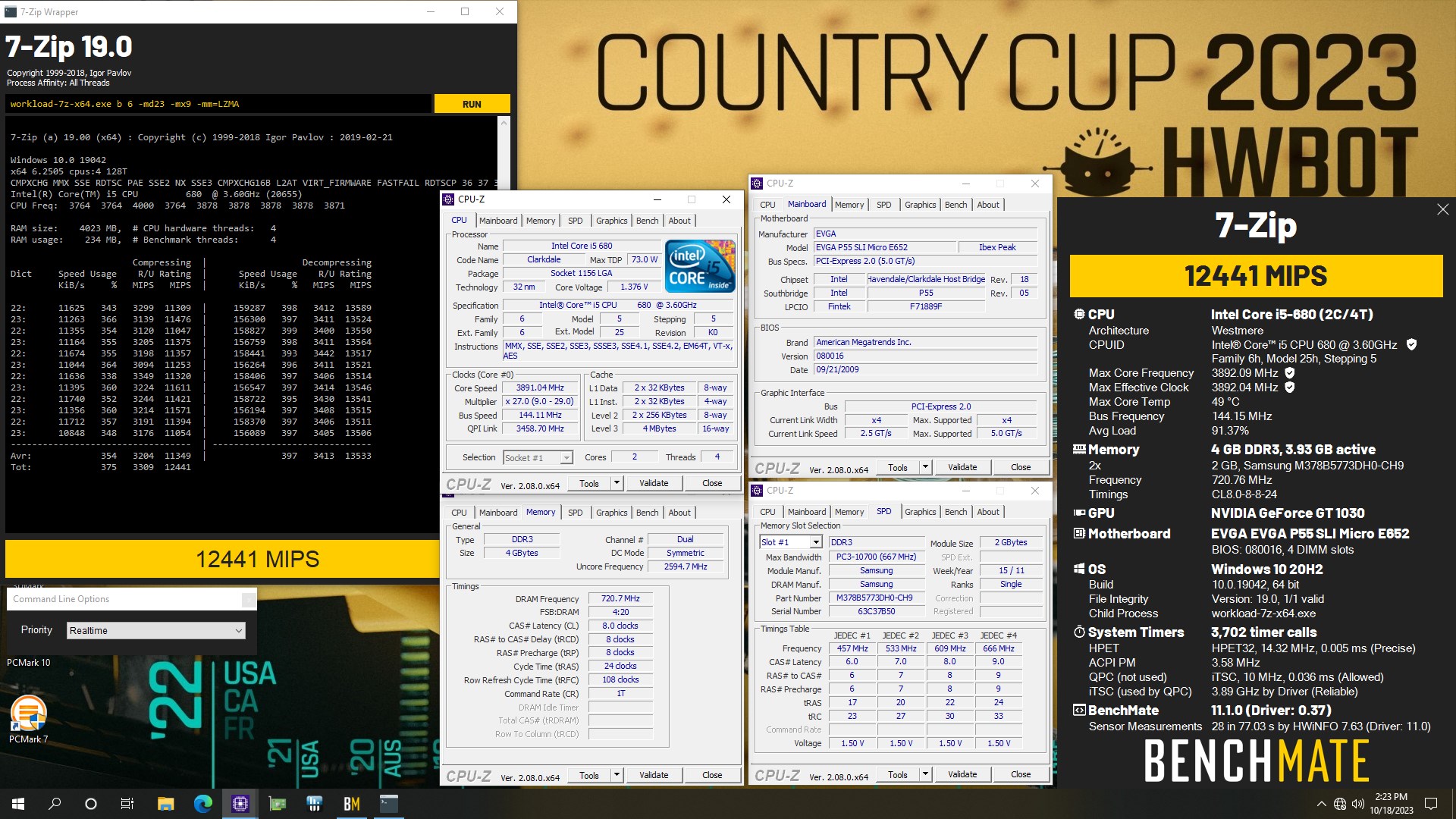
Task: Expand Tools arrow in CPU-Z Memory window
Action: 617,775
